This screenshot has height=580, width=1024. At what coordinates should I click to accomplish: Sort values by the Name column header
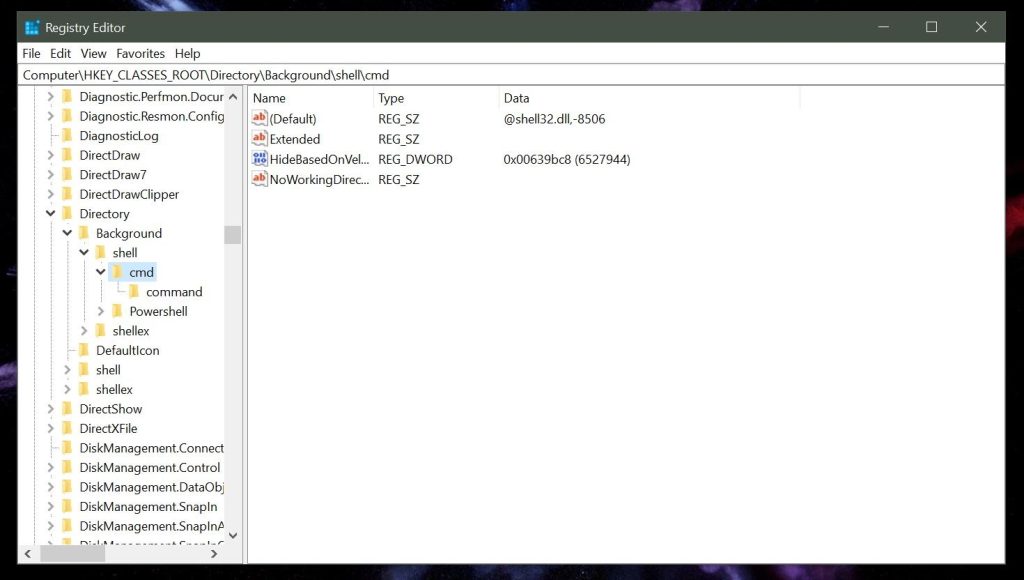(311, 98)
